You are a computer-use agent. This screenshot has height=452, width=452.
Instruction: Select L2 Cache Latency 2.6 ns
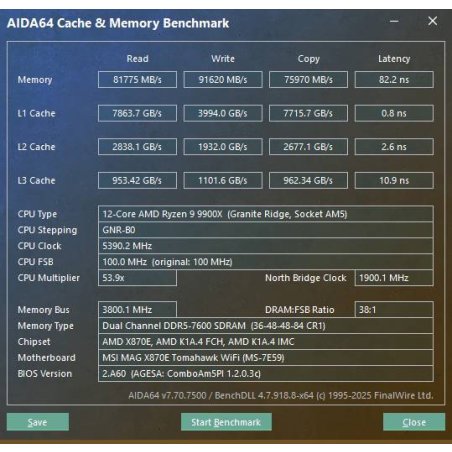394,147
